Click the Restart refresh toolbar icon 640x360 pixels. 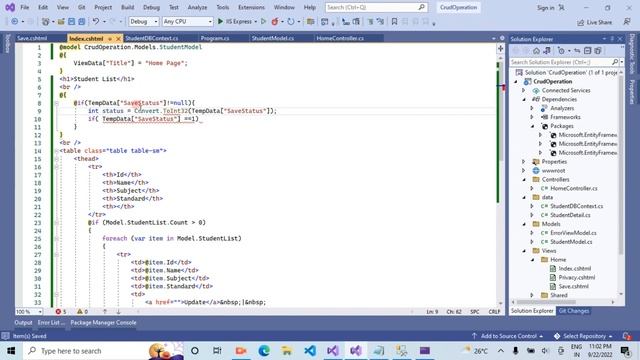point(291,22)
